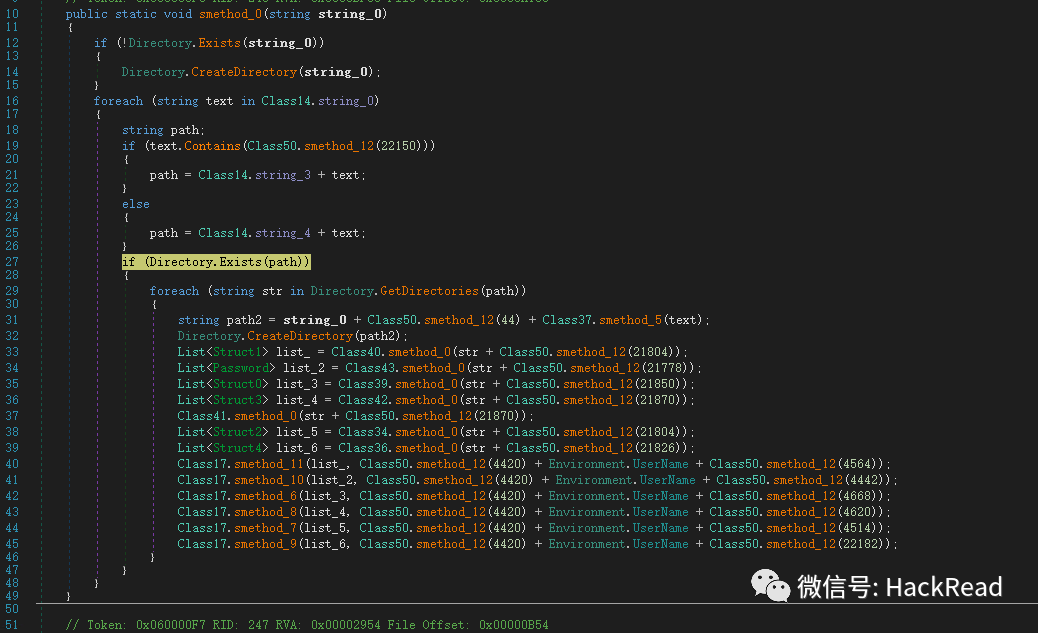Click smethod_12(44) on the path2 line
1038x633 pixels.
471,320
